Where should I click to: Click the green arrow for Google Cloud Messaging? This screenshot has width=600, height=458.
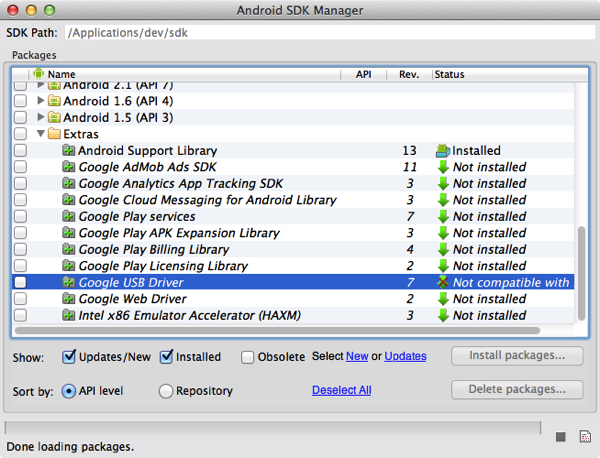443,200
